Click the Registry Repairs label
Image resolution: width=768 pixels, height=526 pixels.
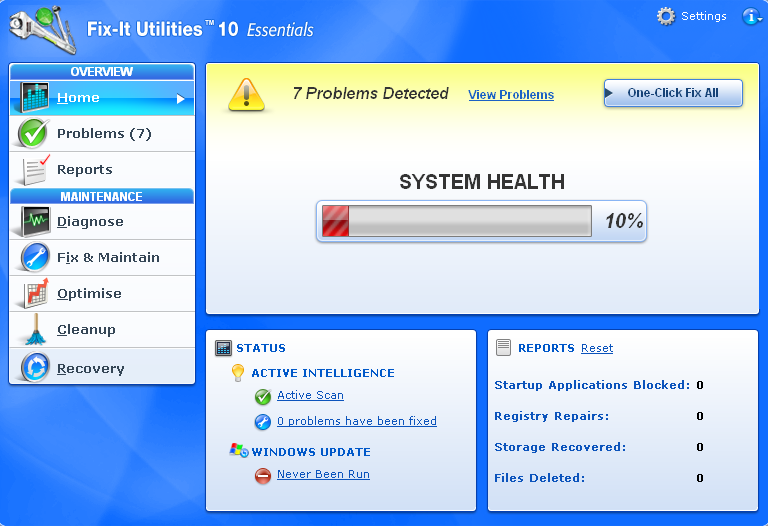[552, 416]
